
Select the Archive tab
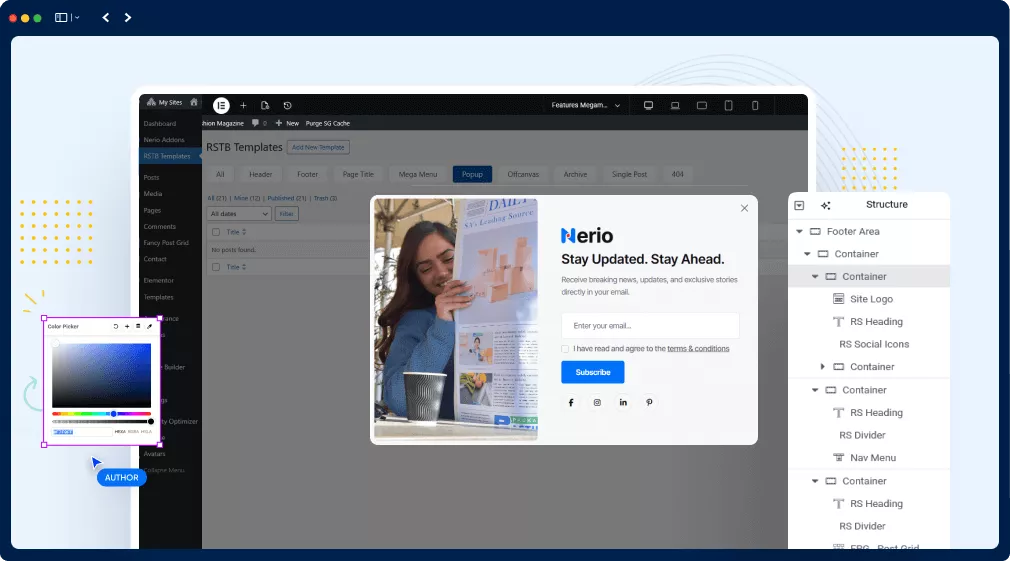click(575, 175)
